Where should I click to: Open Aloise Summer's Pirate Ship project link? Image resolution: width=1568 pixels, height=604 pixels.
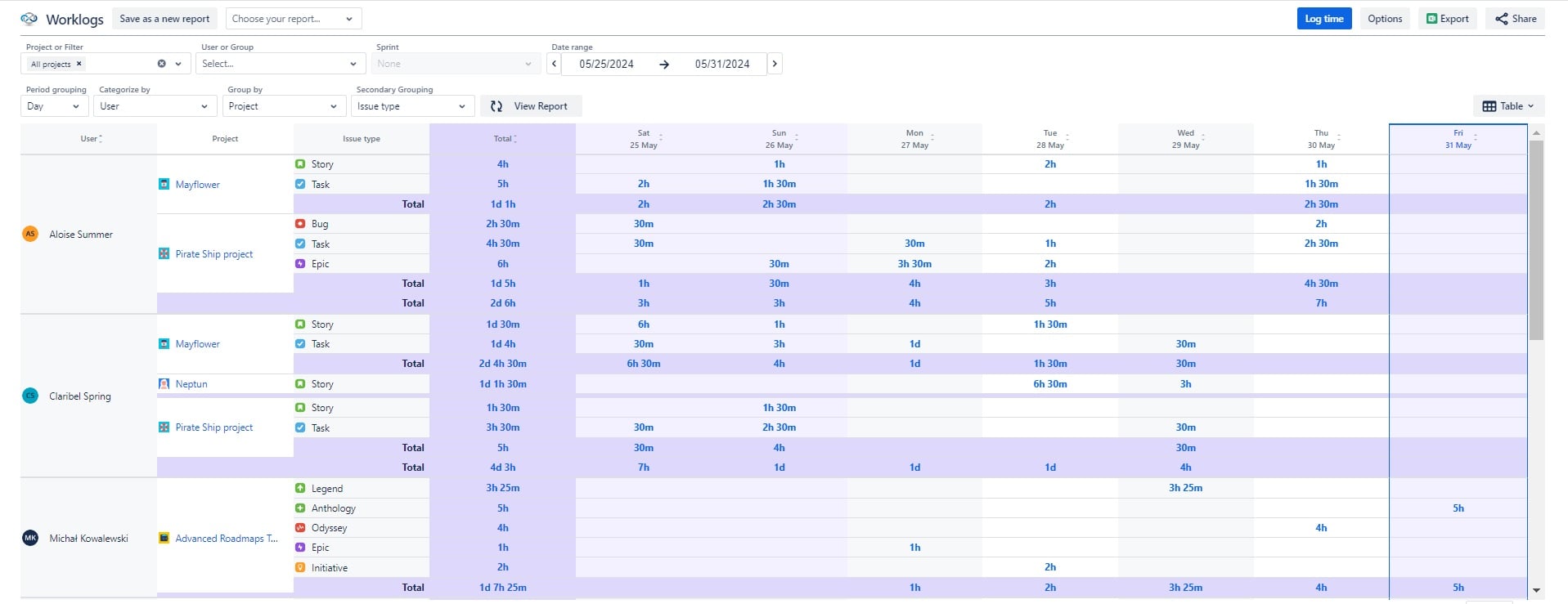coord(214,254)
